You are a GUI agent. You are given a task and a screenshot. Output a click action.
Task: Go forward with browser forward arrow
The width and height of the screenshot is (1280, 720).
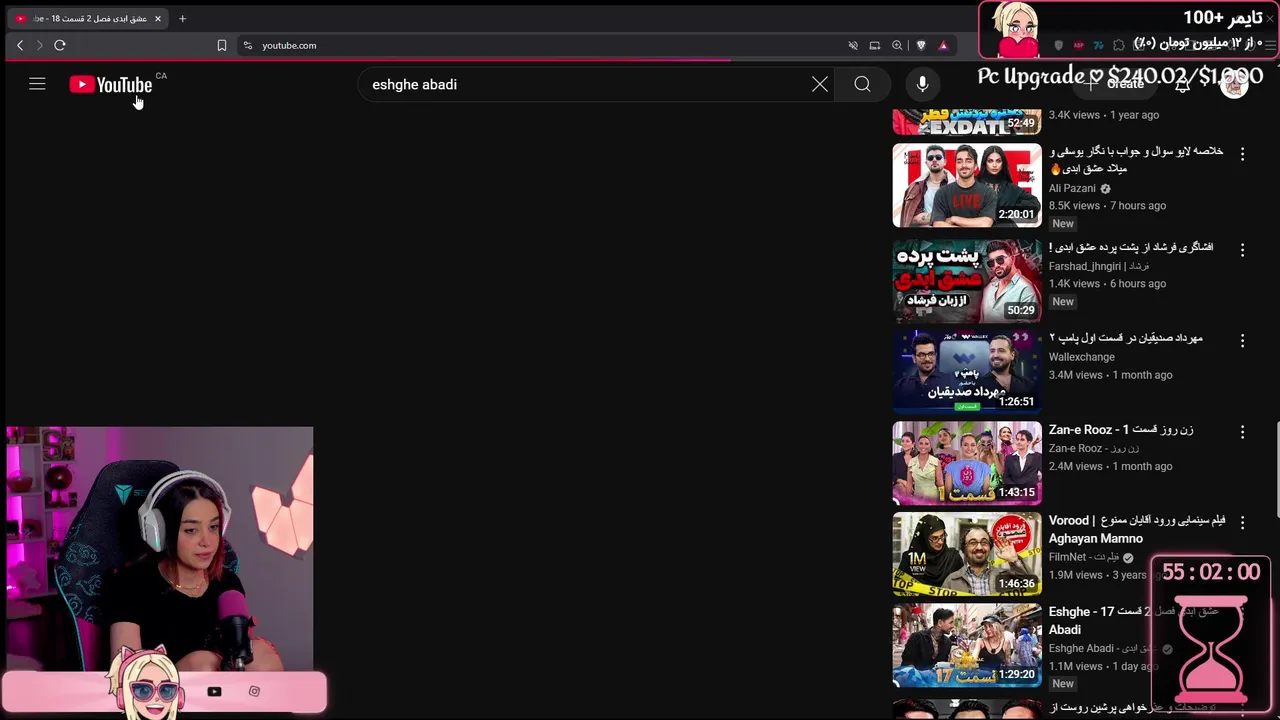[x=40, y=45]
